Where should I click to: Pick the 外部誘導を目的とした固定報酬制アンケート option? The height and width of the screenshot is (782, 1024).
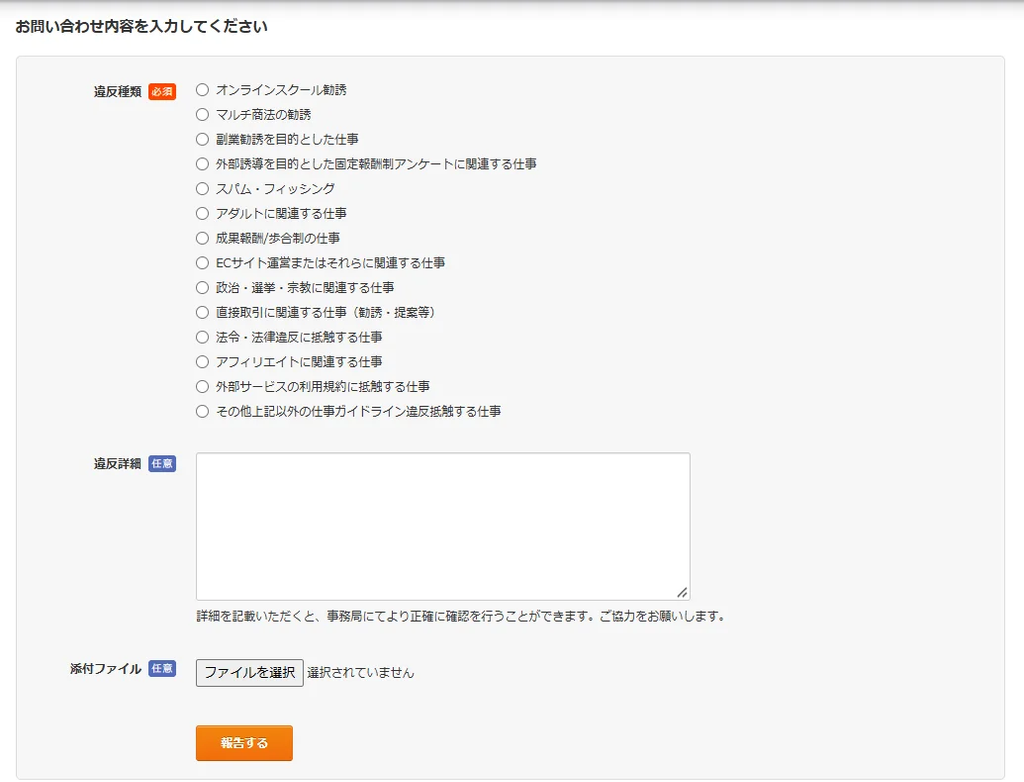pyautogui.click(x=202, y=164)
